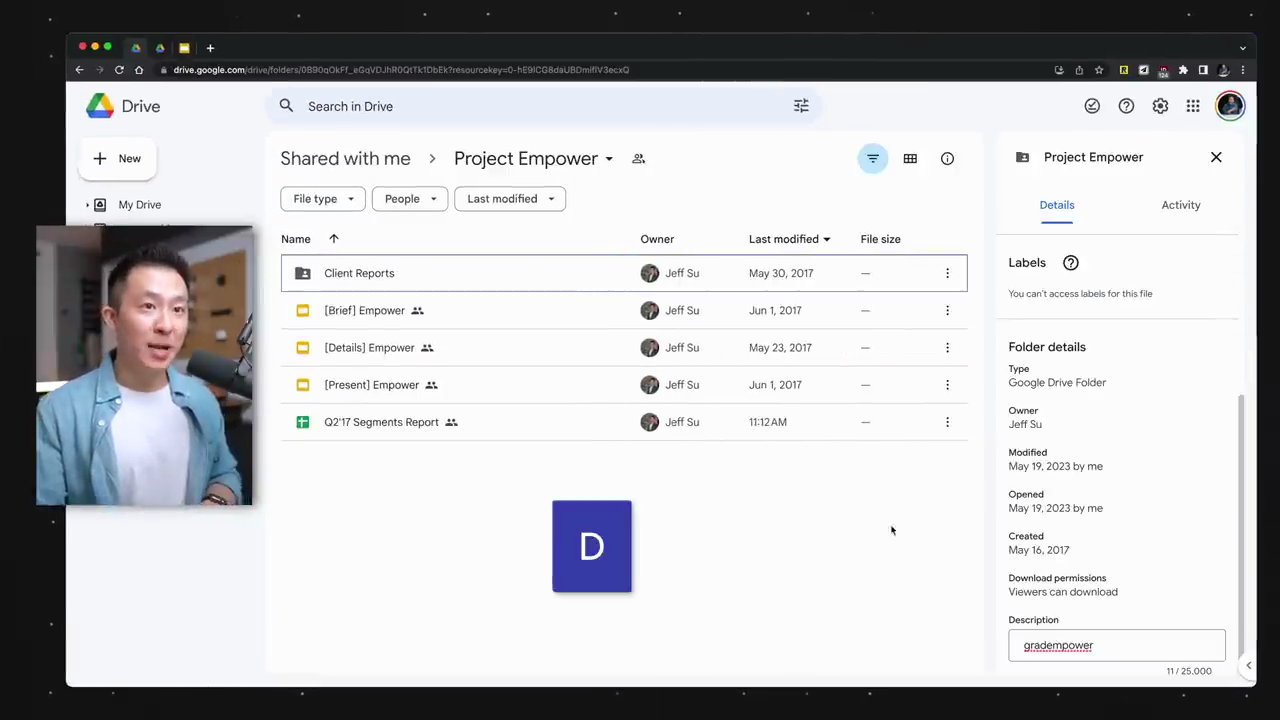1280x720 pixels.
Task: Create a new item with the New button
Action: [x=118, y=158]
